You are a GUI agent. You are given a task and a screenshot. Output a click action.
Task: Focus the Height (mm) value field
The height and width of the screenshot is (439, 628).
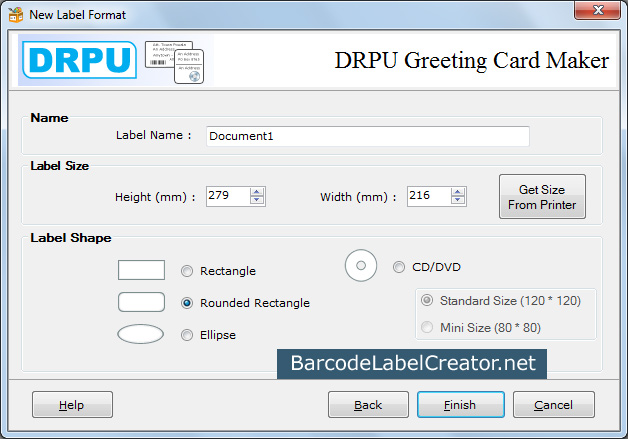click(228, 196)
